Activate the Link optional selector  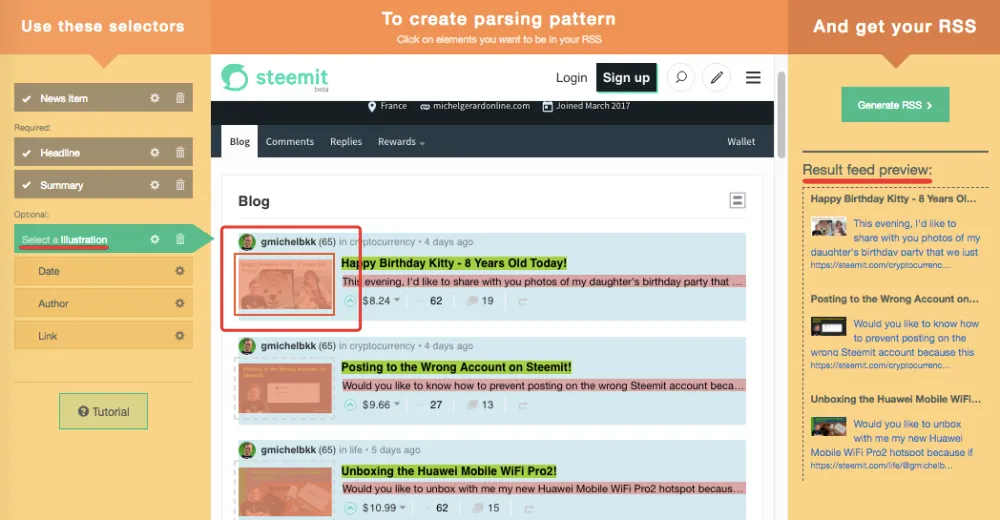(x=103, y=336)
